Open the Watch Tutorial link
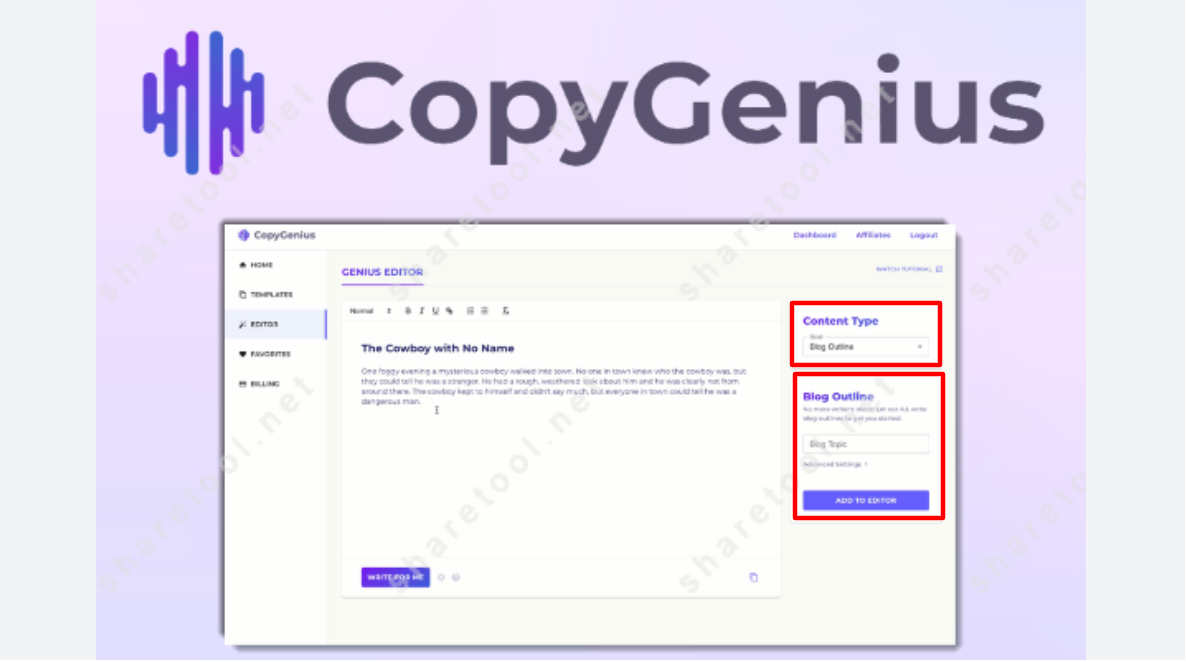The height and width of the screenshot is (662, 1186). [x=908, y=269]
